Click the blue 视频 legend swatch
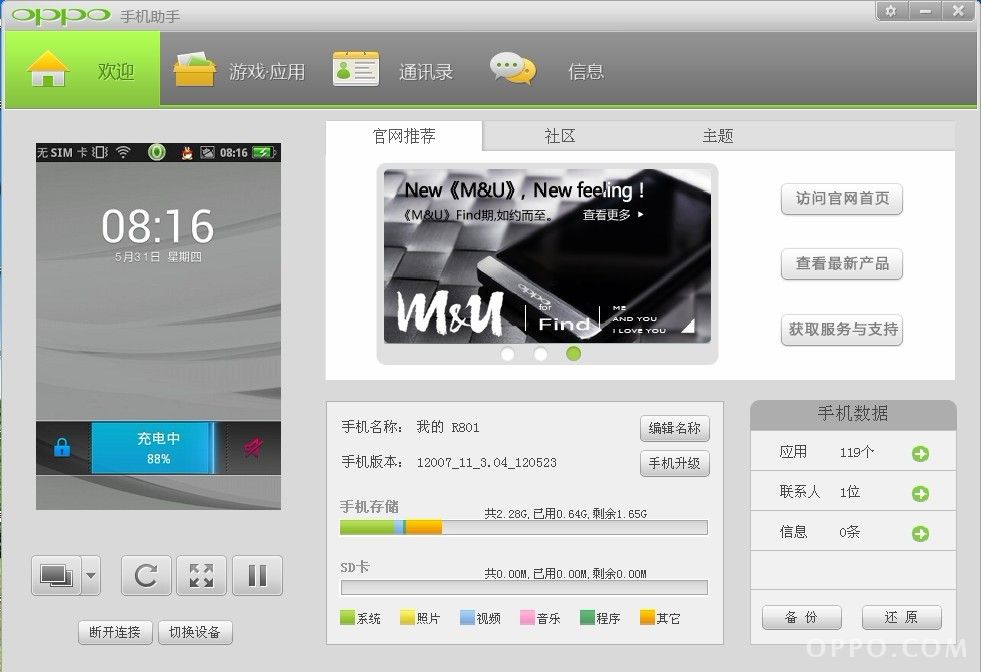The image size is (981, 672). (x=467, y=618)
